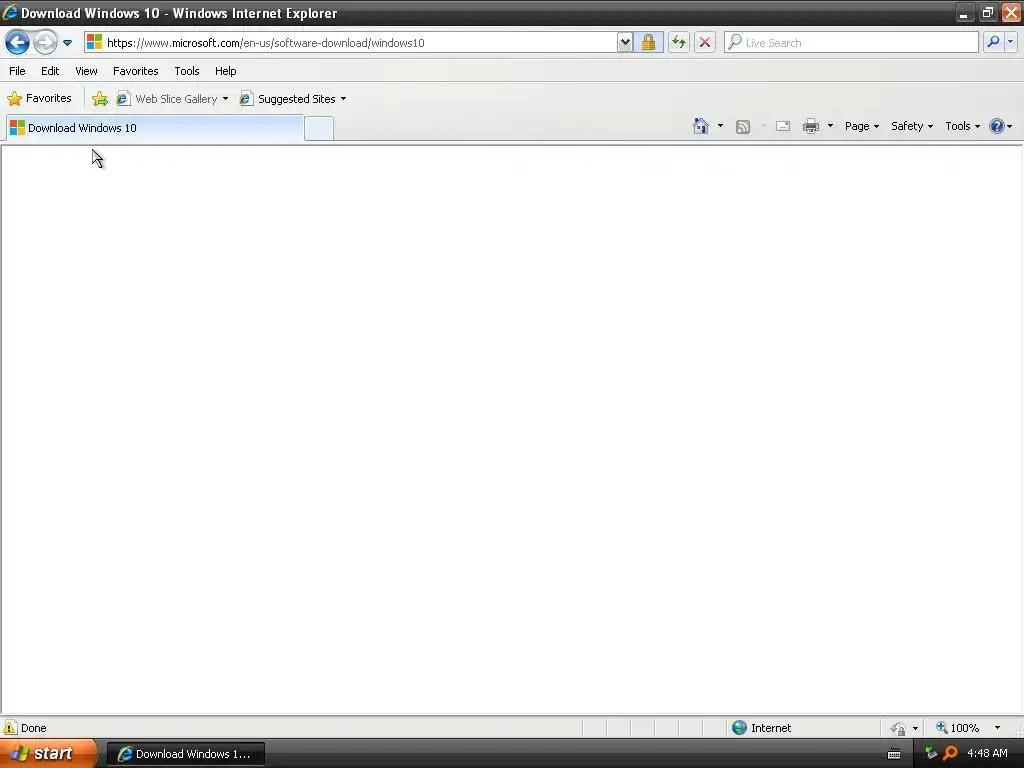Click the Internet zone globe icon
This screenshot has width=1024, height=768.
[x=739, y=728]
